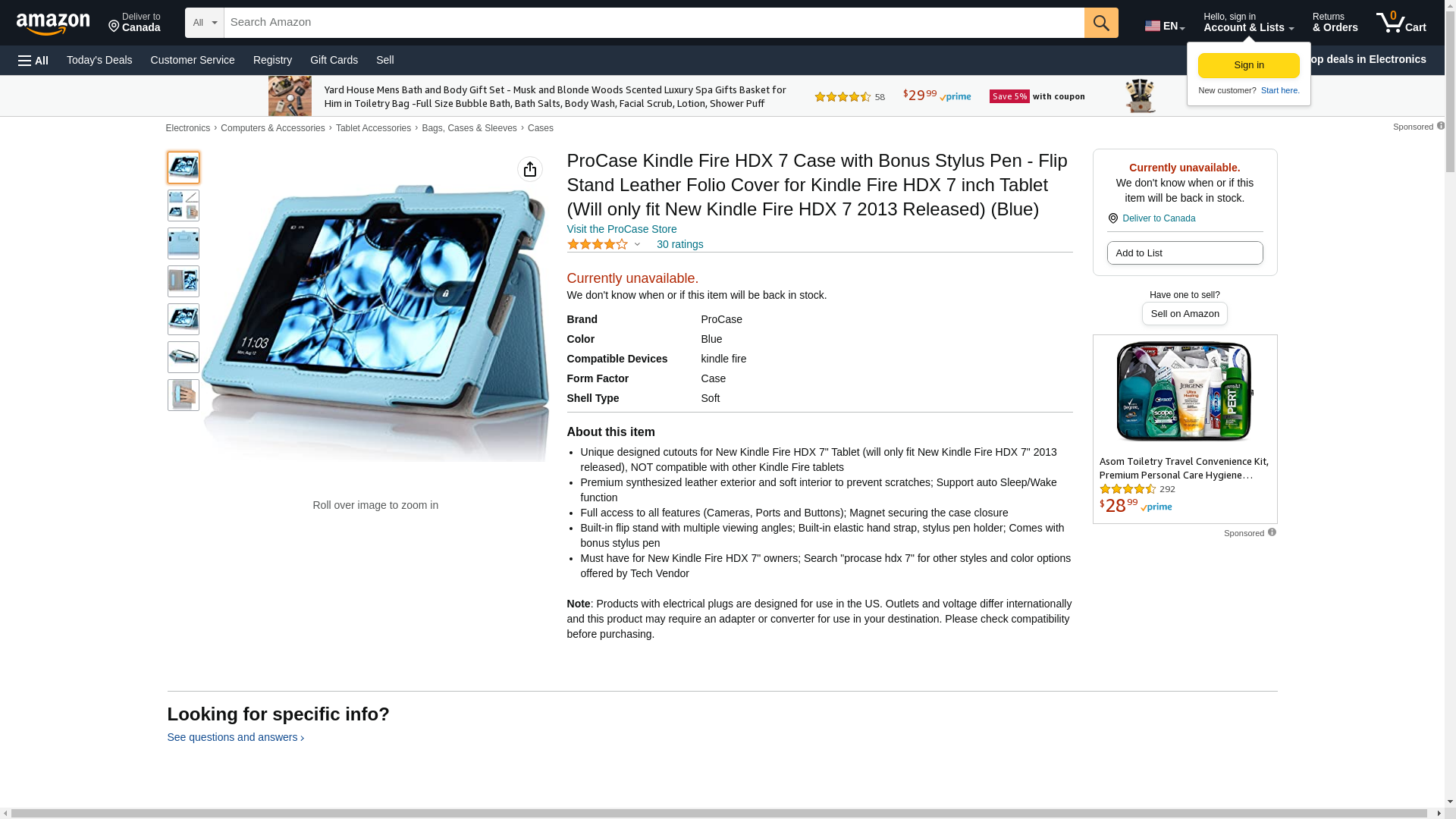Select the last hand-strap product thumbnail
1456x819 pixels.
tap(184, 395)
